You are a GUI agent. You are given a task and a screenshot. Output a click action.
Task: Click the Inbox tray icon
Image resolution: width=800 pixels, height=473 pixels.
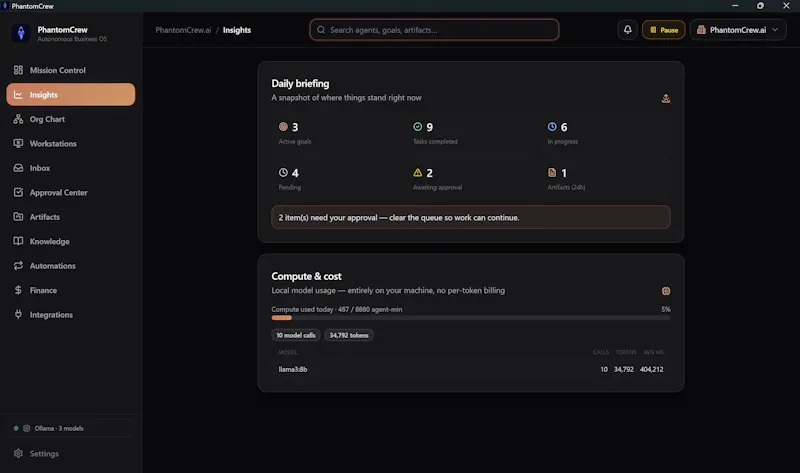[x=18, y=168]
